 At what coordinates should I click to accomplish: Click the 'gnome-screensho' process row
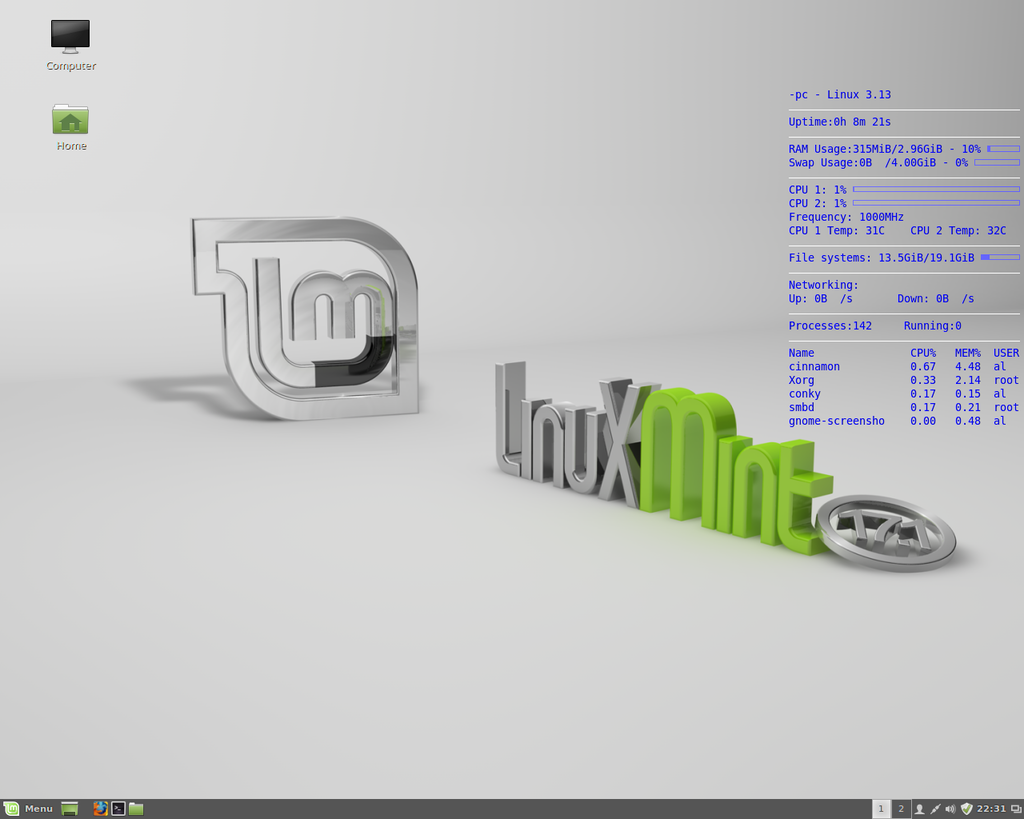(903, 421)
